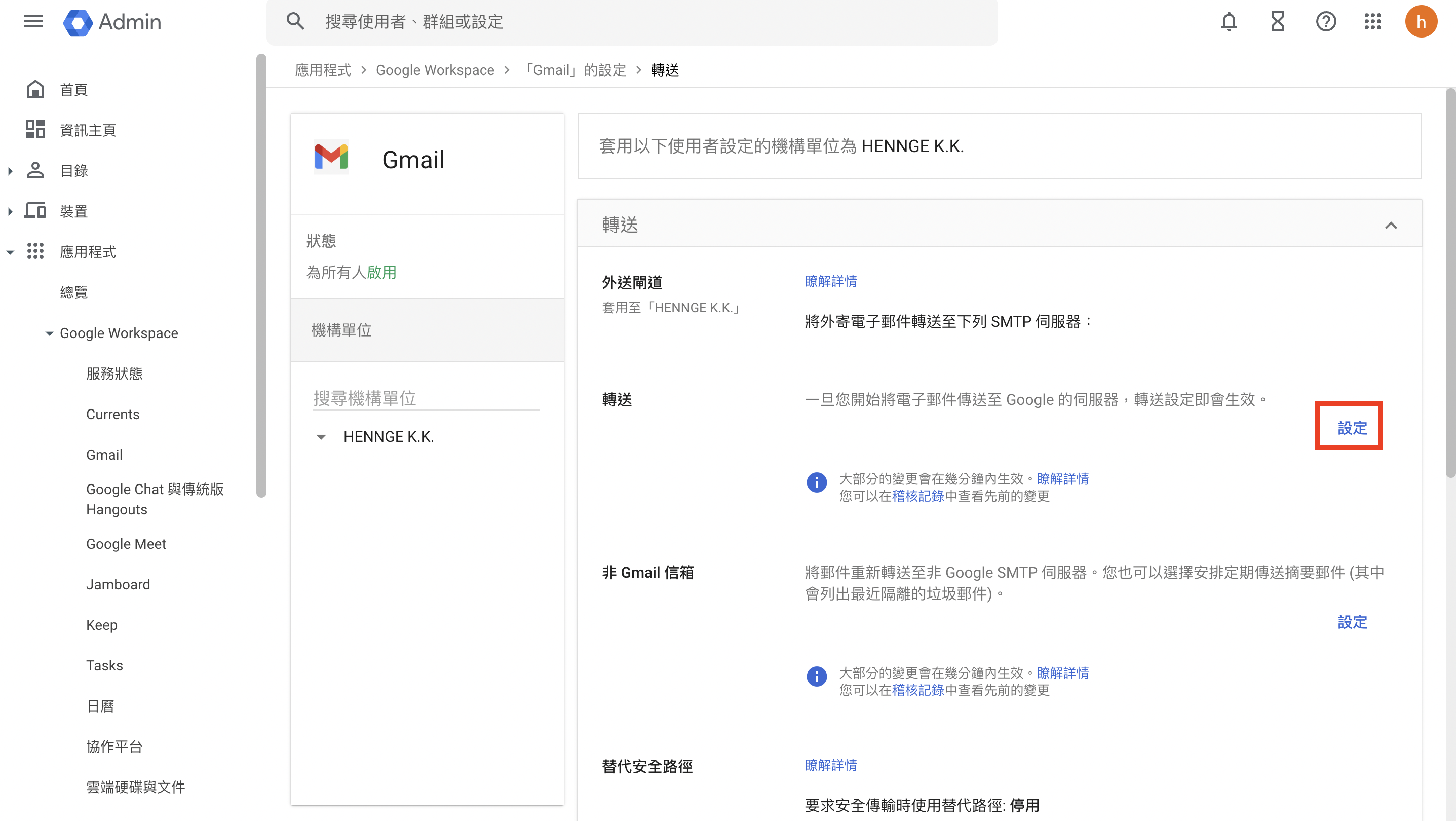This screenshot has height=821, width=1456.
Task: Open the tasks hourglass icon
Action: (x=1277, y=22)
